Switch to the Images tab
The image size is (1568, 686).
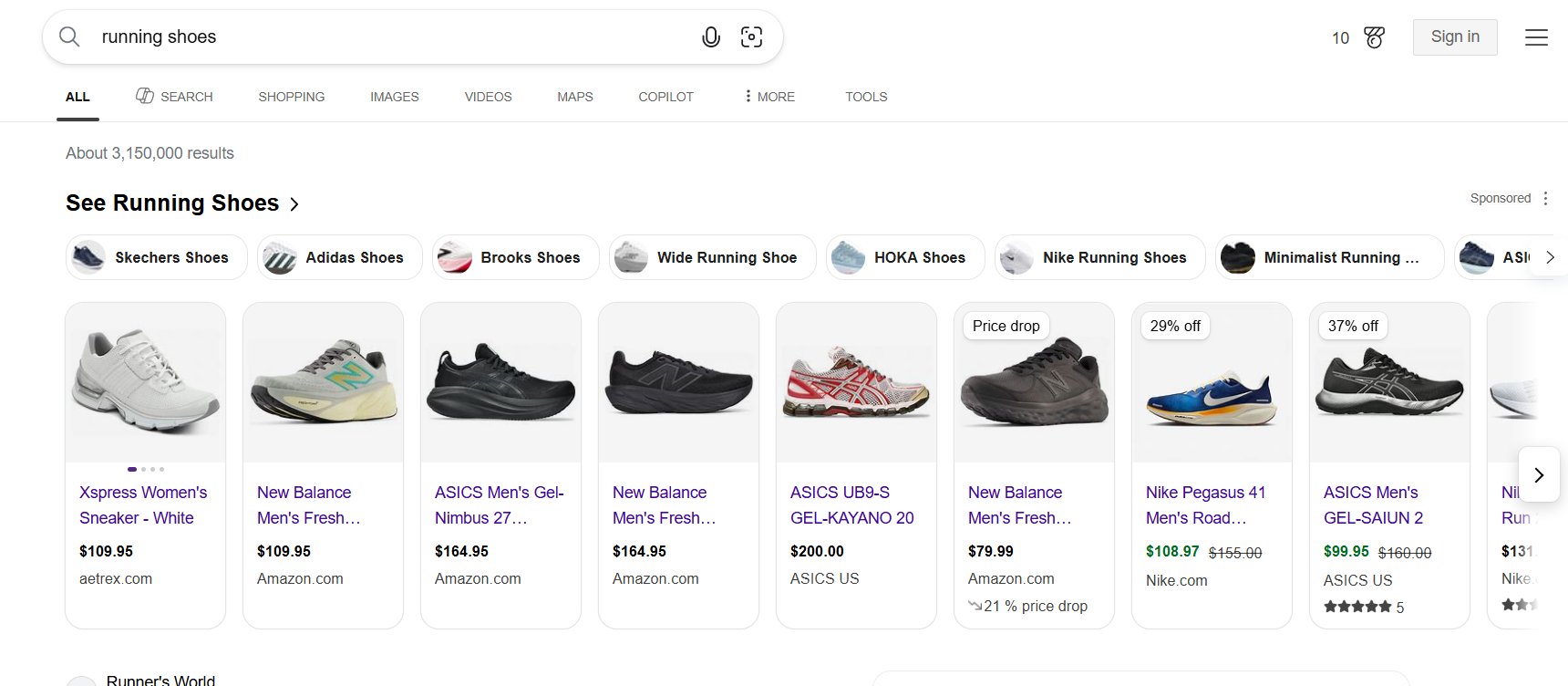(394, 97)
